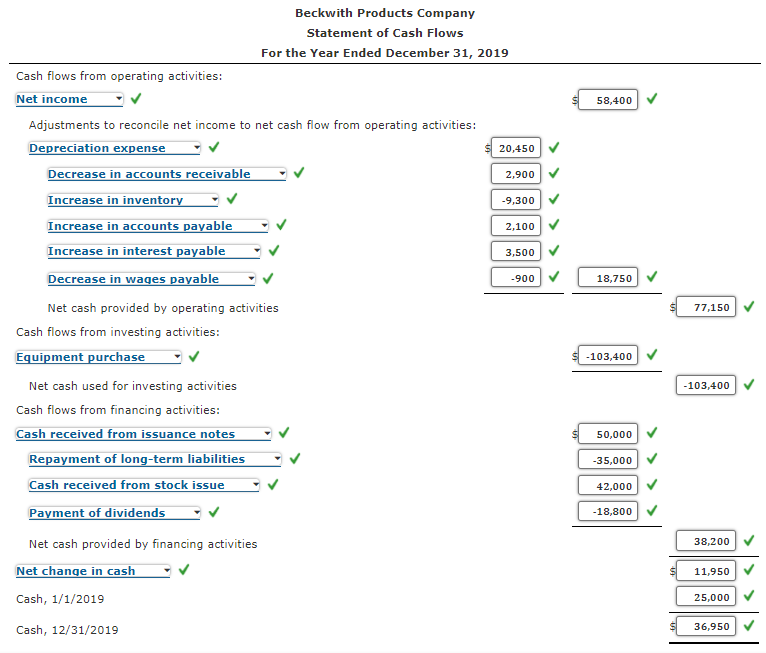The height and width of the screenshot is (653, 766).
Task: Click the net cash used for investing field
Action: click(x=706, y=385)
